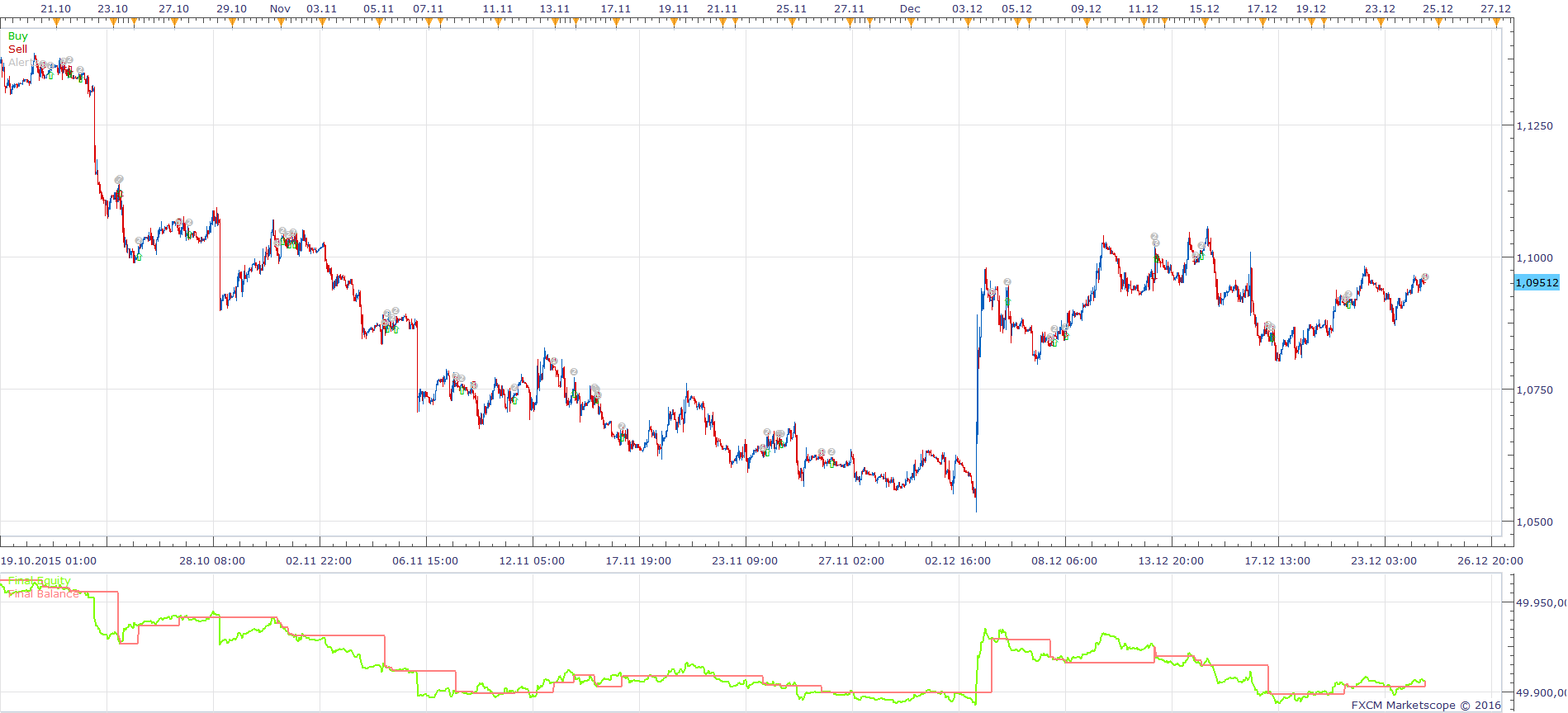Select the 27.11 02:00 time label
Viewport: 1568px width, 713px height.
click(x=851, y=561)
